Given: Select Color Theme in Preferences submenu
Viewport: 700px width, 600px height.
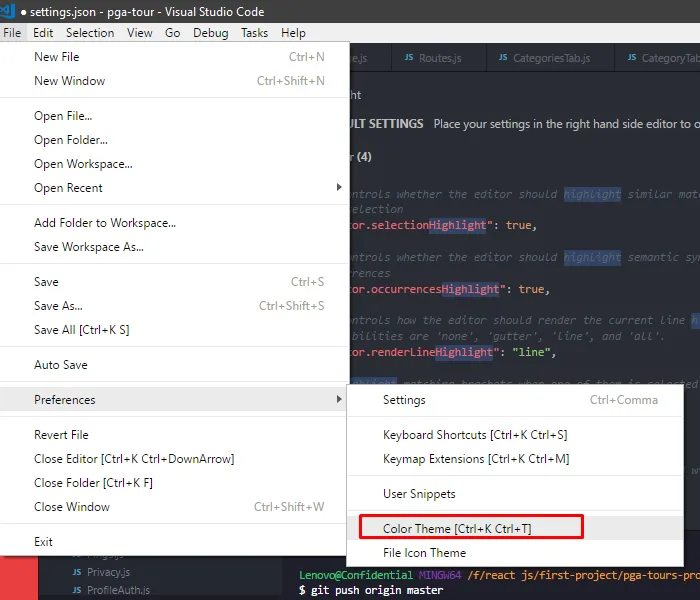Looking at the screenshot, I should point(515,528).
